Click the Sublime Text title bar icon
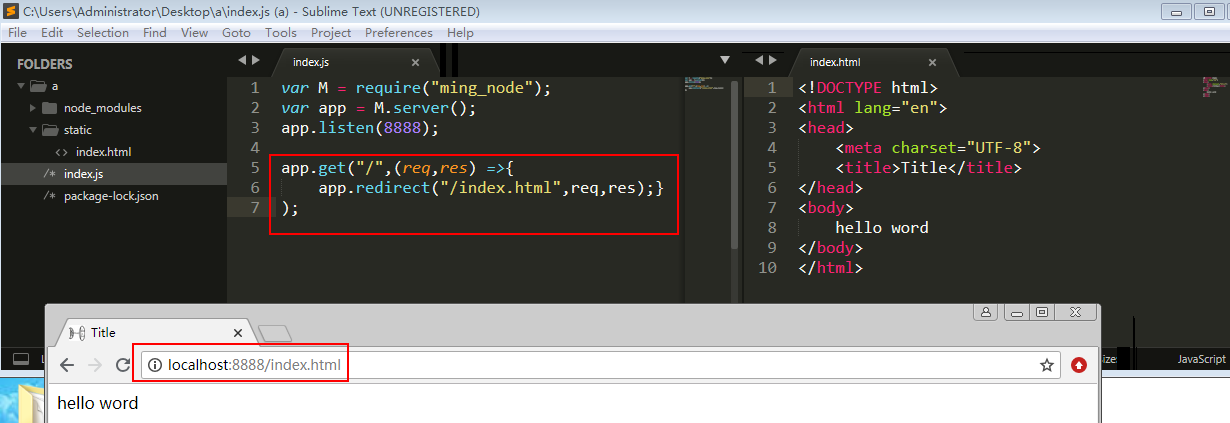This screenshot has width=1230, height=423. point(10,11)
